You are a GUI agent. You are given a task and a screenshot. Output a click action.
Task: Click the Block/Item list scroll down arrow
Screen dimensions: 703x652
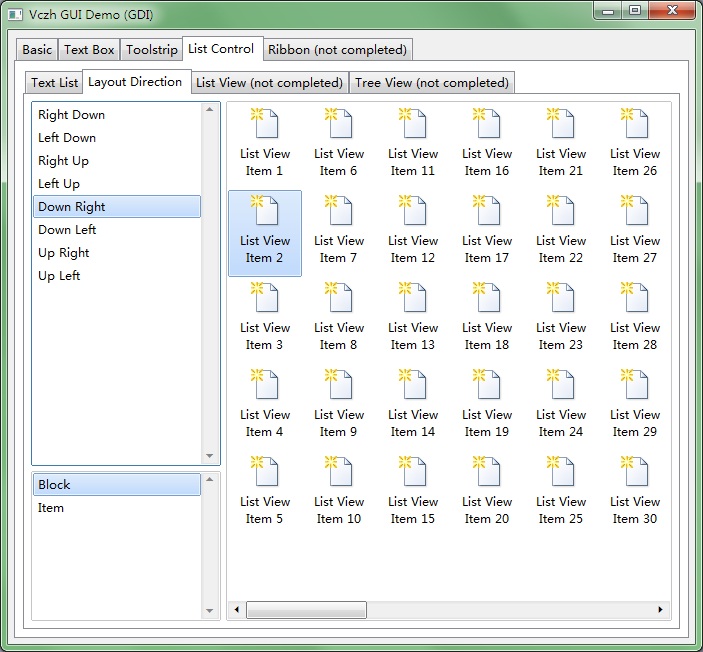point(209,611)
